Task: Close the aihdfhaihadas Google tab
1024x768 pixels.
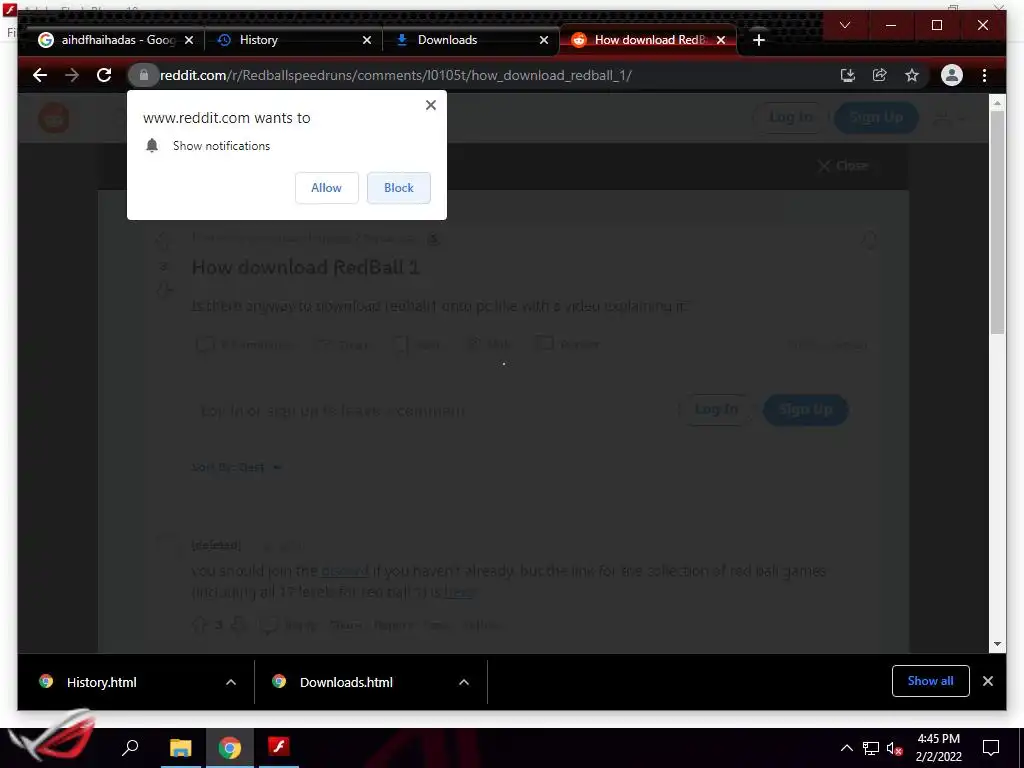Action: click(x=189, y=40)
